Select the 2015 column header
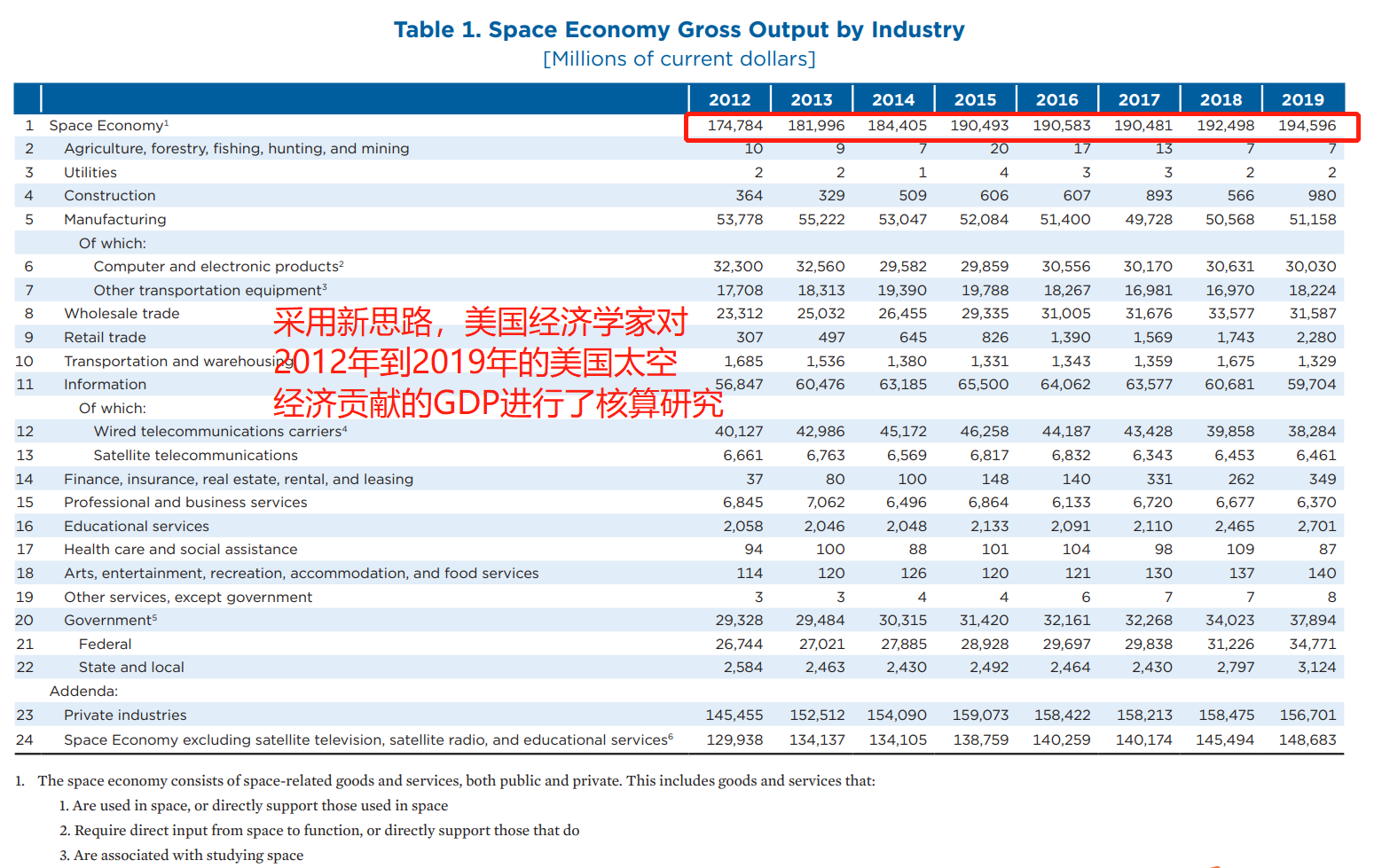 tap(975, 99)
